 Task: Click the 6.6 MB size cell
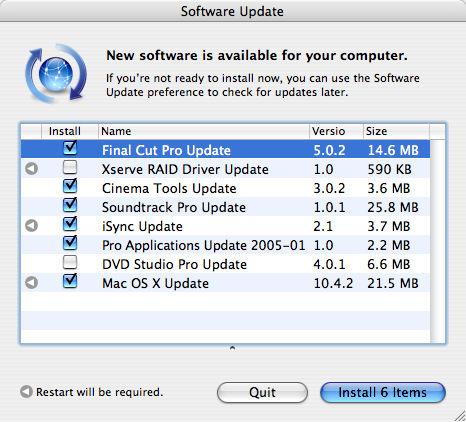tap(389, 264)
